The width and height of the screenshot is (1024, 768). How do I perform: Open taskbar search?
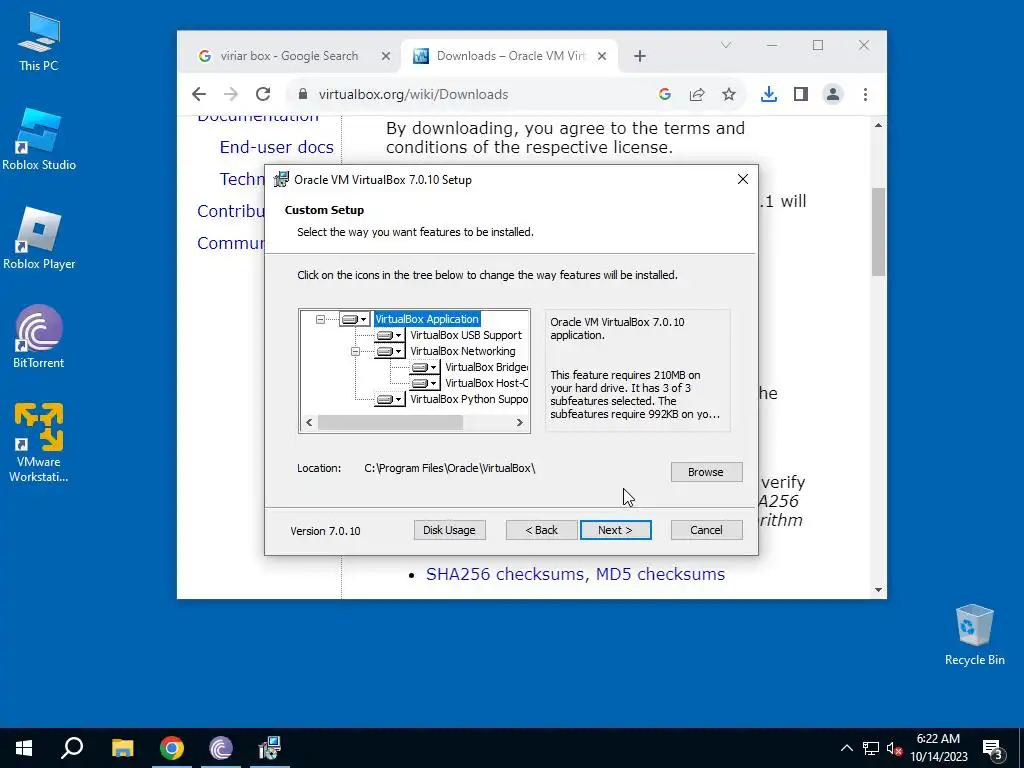(x=72, y=748)
